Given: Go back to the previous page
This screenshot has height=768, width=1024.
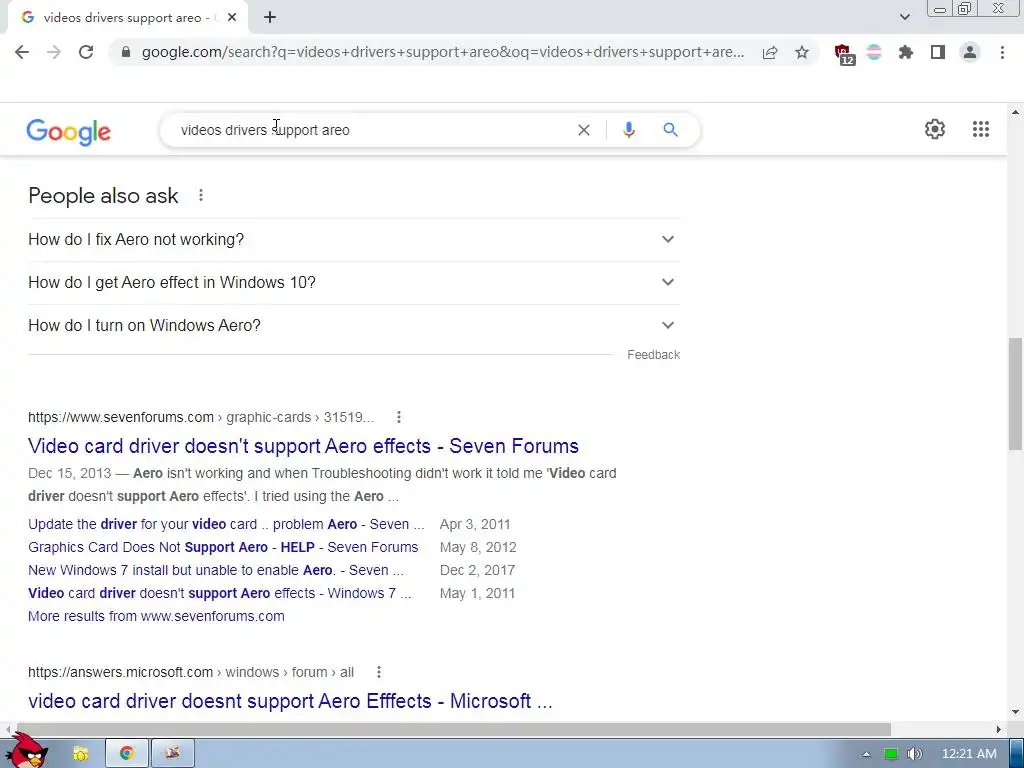Looking at the screenshot, I should click(22, 52).
